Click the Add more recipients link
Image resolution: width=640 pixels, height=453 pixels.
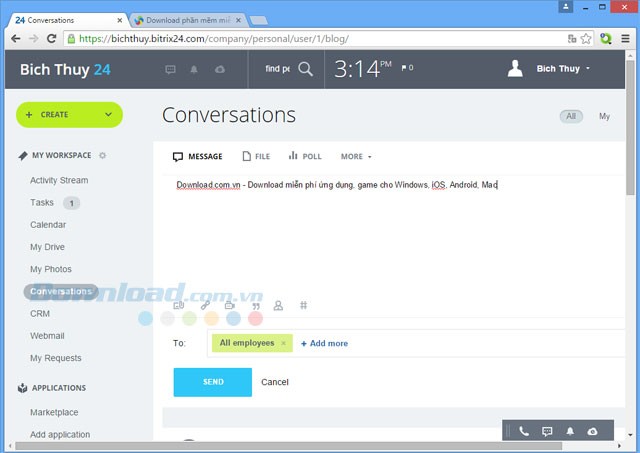324,343
